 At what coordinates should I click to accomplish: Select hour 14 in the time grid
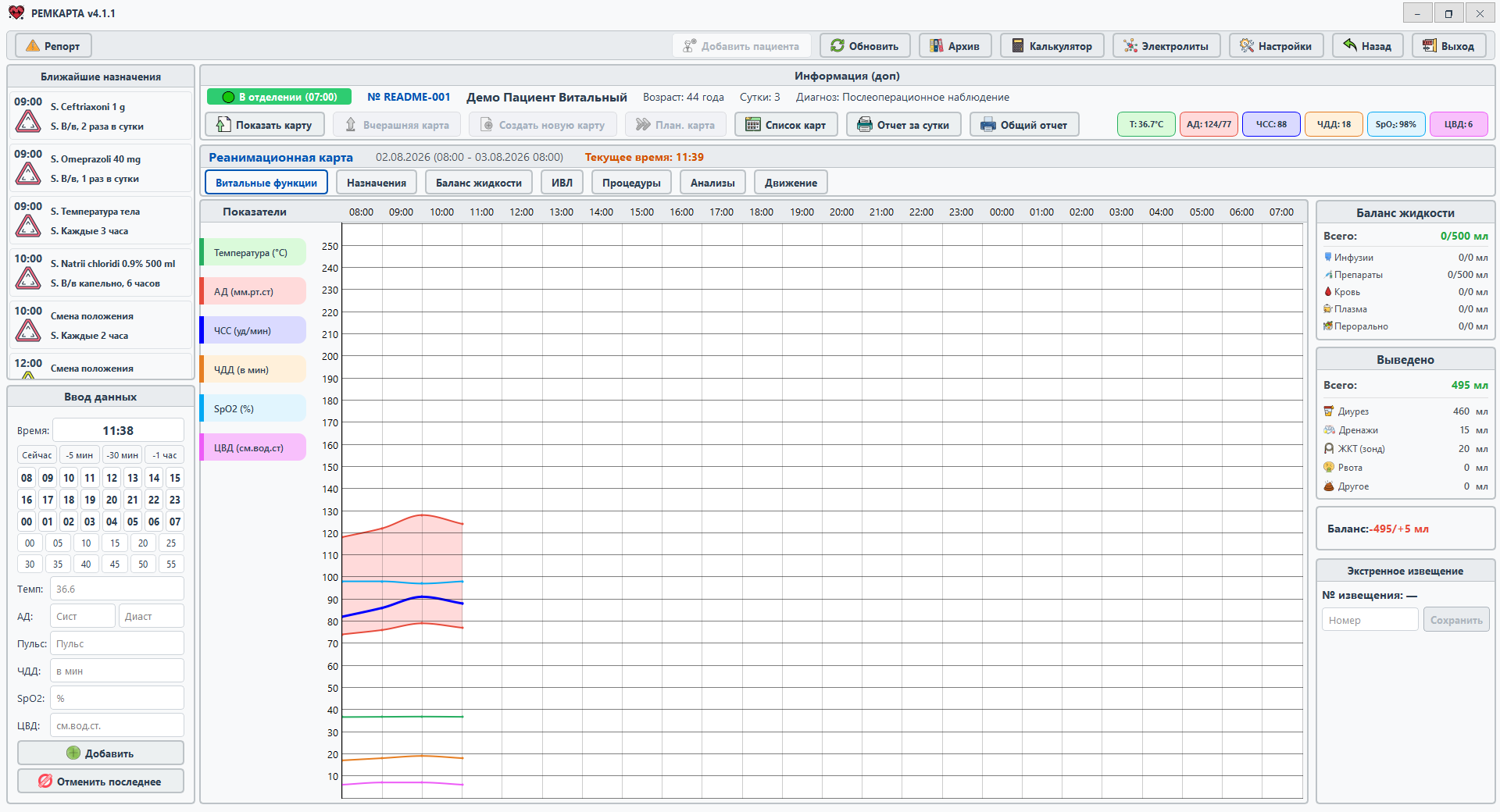154,478
